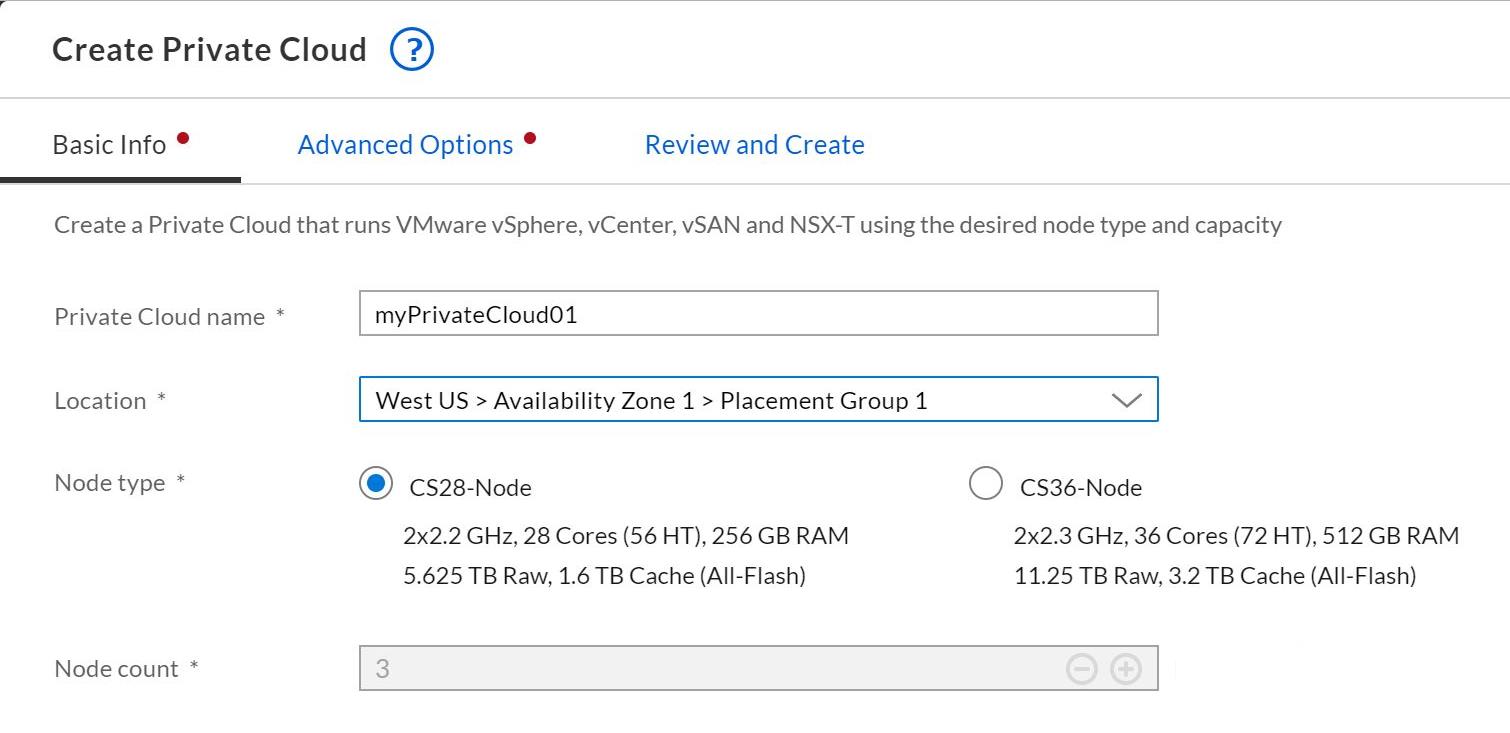Expand the Location chevron arrow

pos(1126,401)
